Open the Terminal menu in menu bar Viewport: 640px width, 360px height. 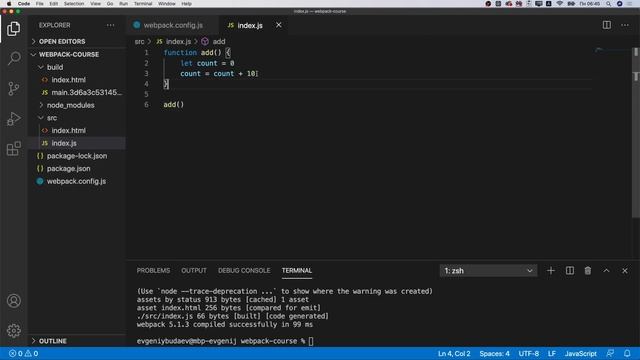tap(143, 4)
